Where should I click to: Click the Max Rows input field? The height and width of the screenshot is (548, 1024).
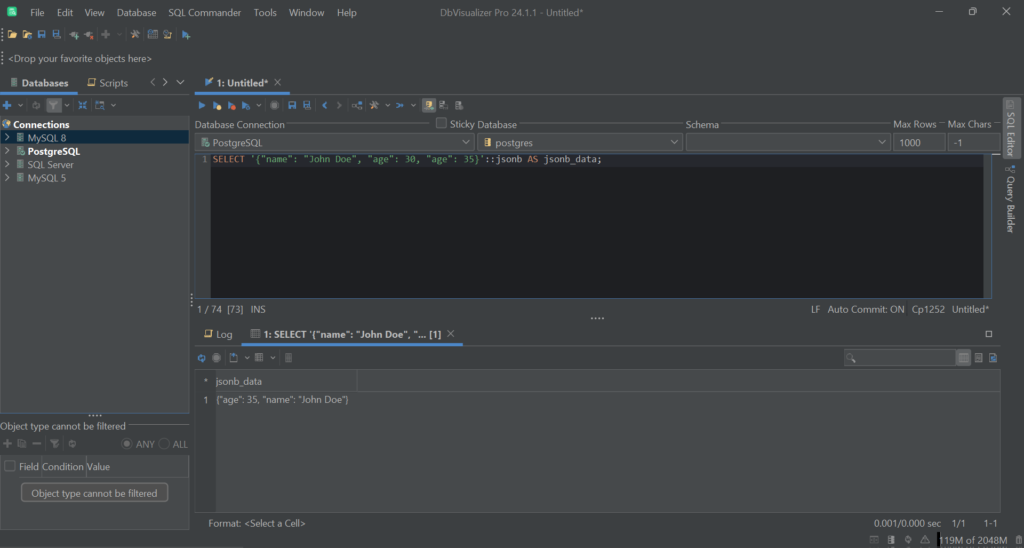tap(919, 142)
